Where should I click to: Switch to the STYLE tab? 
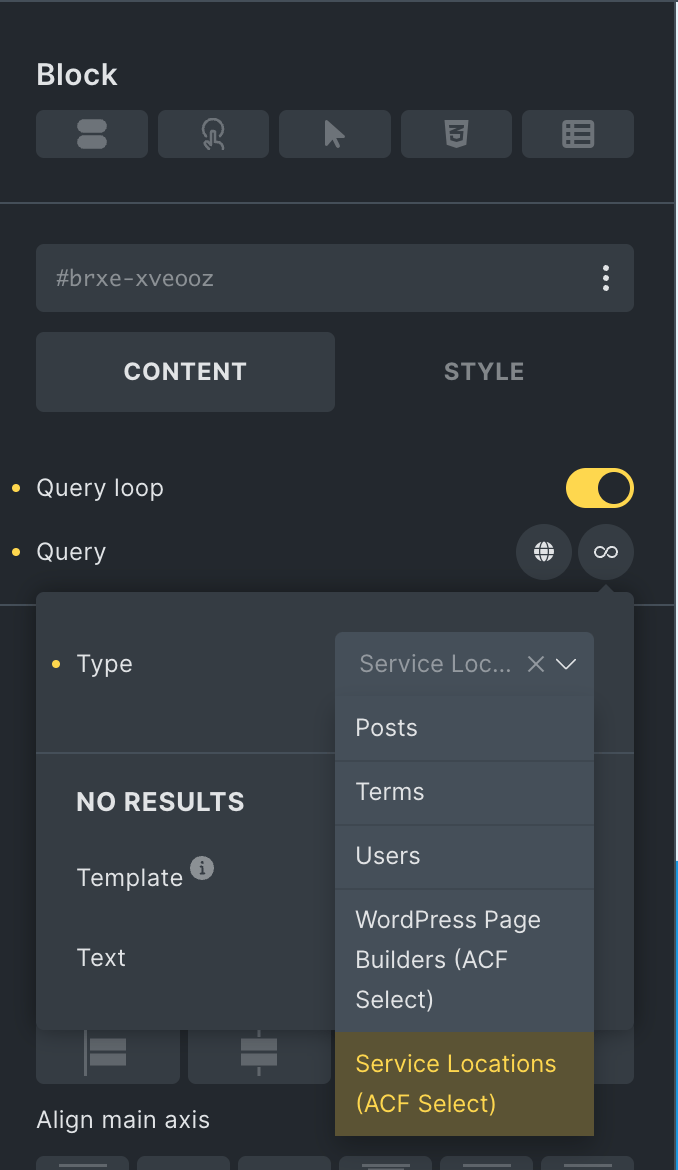coord(484,372)
